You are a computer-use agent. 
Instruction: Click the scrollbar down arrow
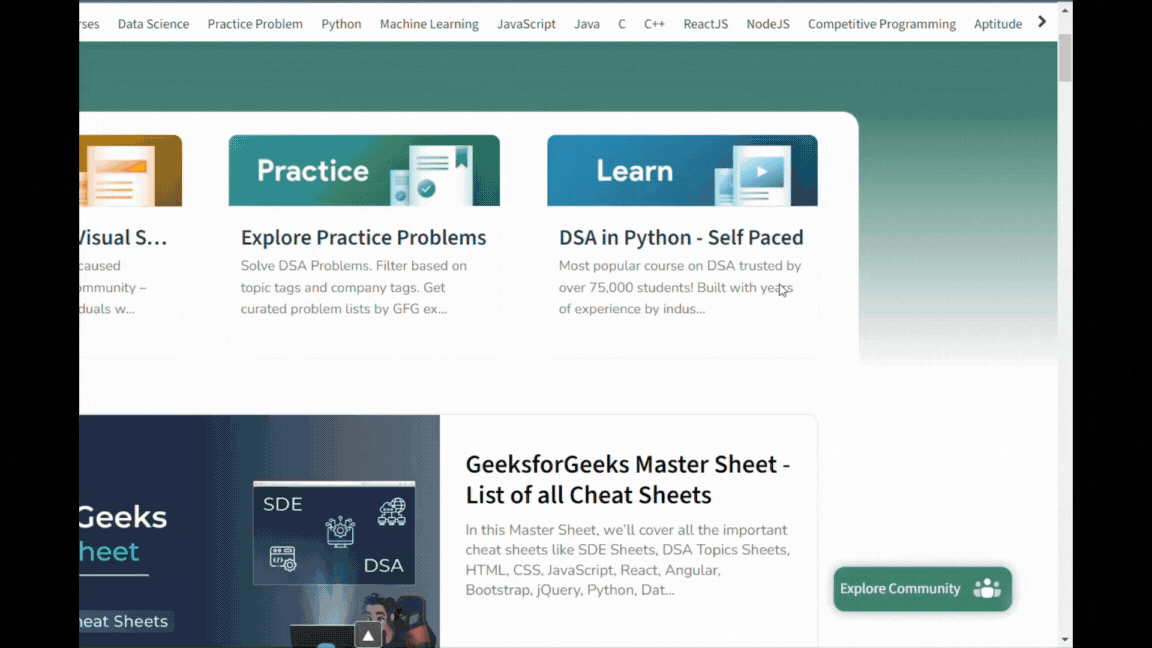pyautogui.click(x=1065, y=640)
